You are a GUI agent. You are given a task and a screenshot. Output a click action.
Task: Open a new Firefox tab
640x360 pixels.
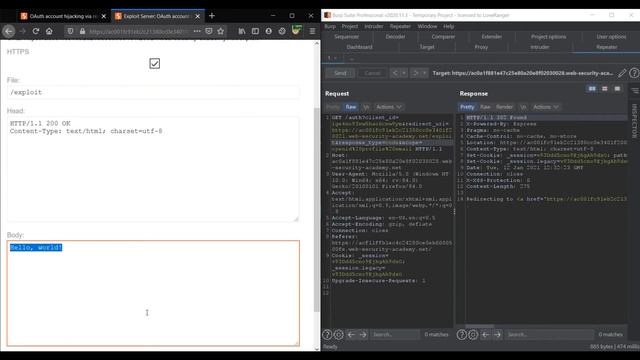pyautogui.click(x=211, y=16)
